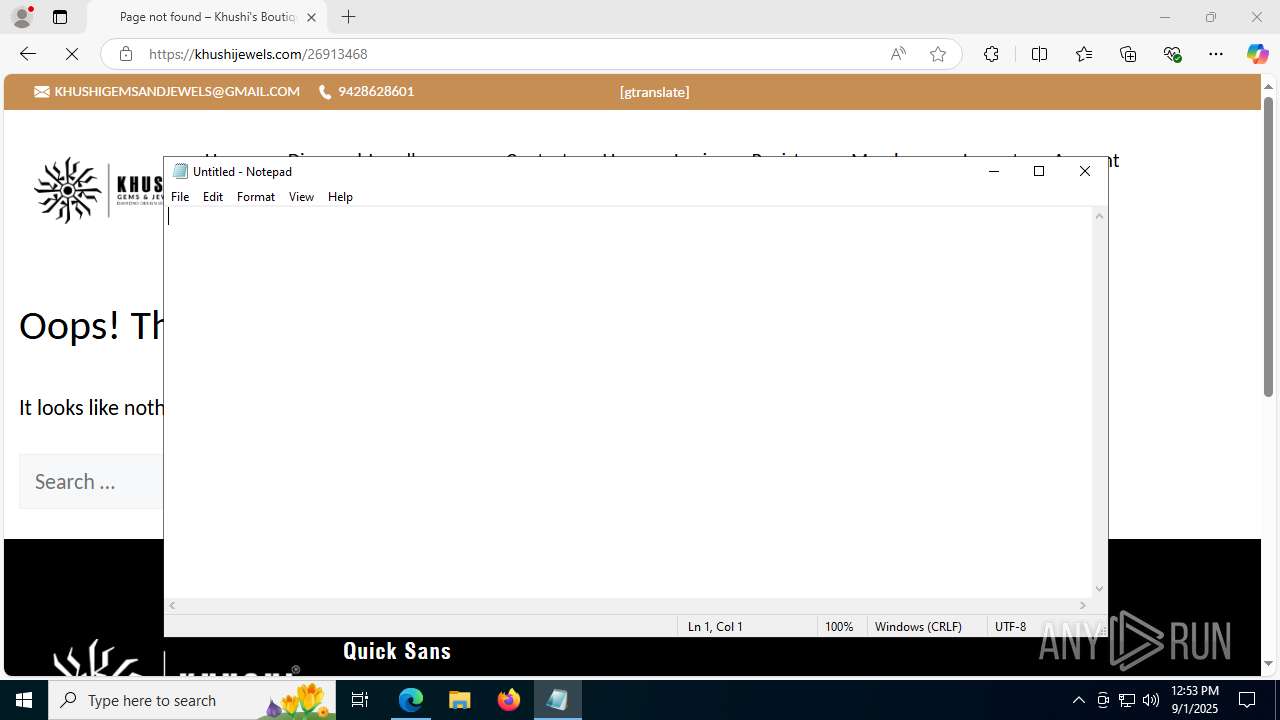Image resolution: width=1280 pixels, height=720 pixels.
Task: Stop loading the page
Action: [x=72, y=54]
